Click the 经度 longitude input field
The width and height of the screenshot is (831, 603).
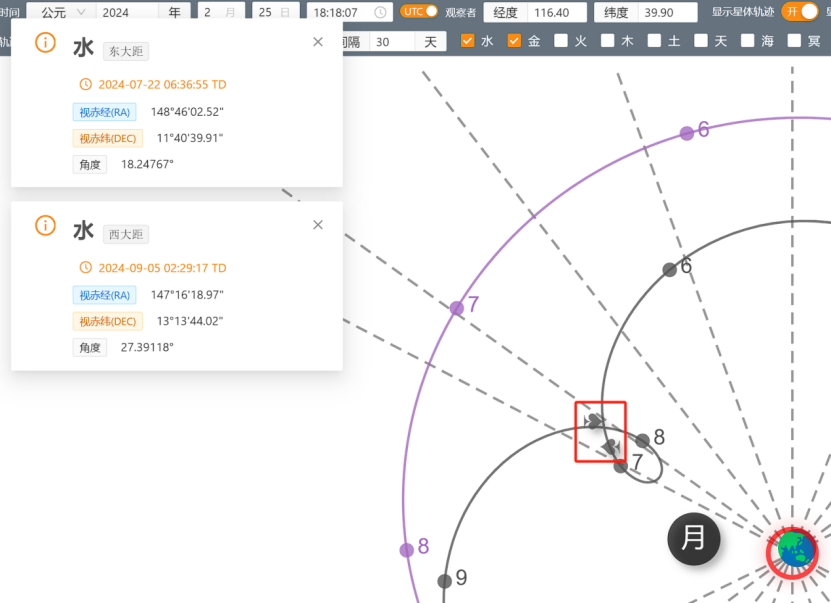(545, 12)
